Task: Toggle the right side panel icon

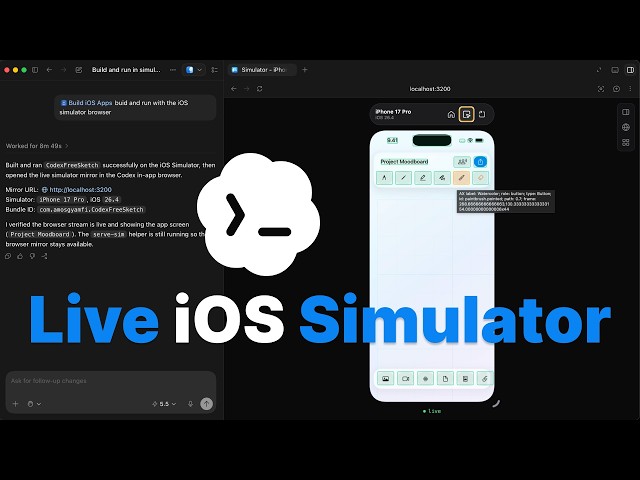Action: click(630, 70)
